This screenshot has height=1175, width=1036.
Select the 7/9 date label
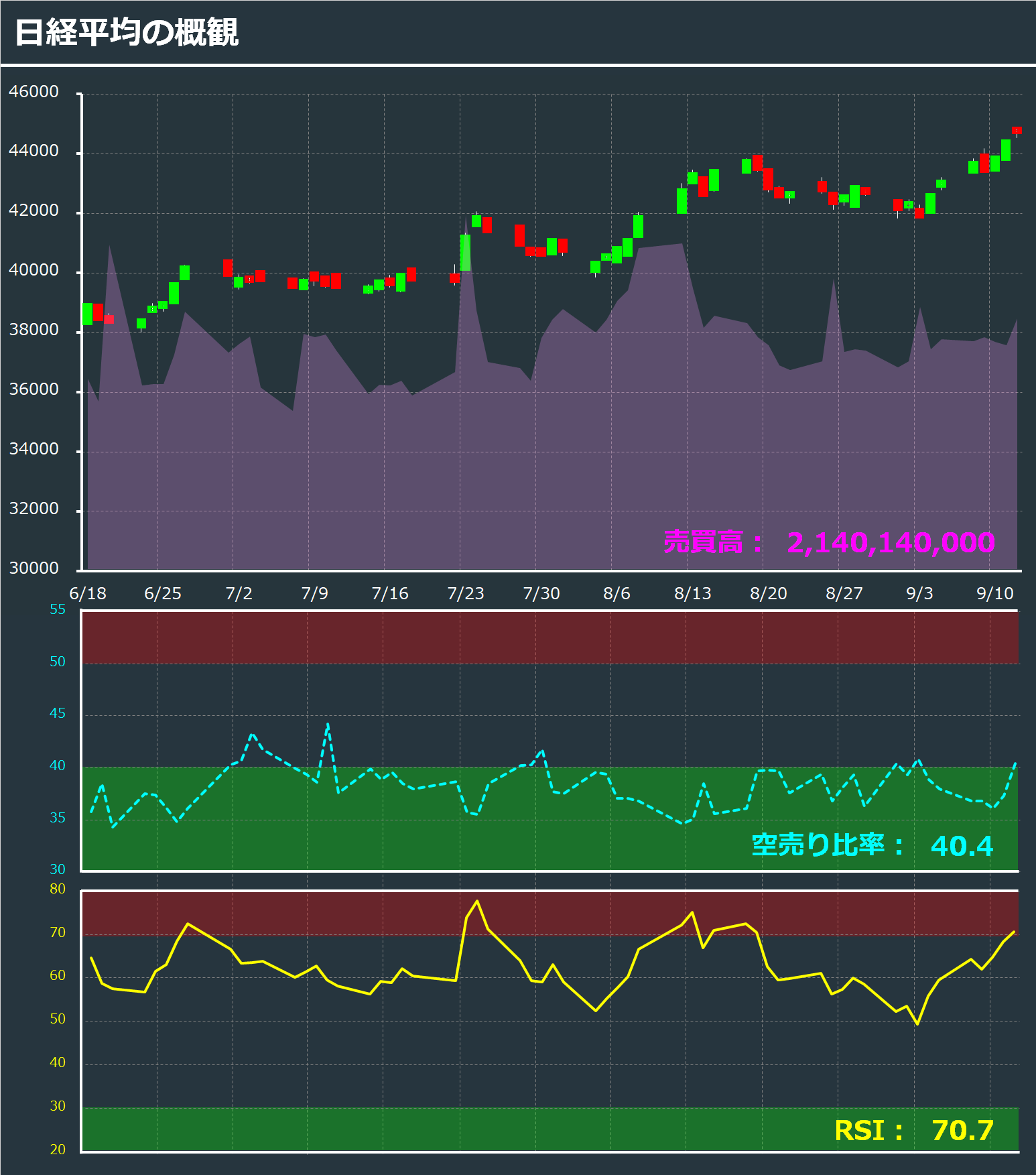[314, 594]
